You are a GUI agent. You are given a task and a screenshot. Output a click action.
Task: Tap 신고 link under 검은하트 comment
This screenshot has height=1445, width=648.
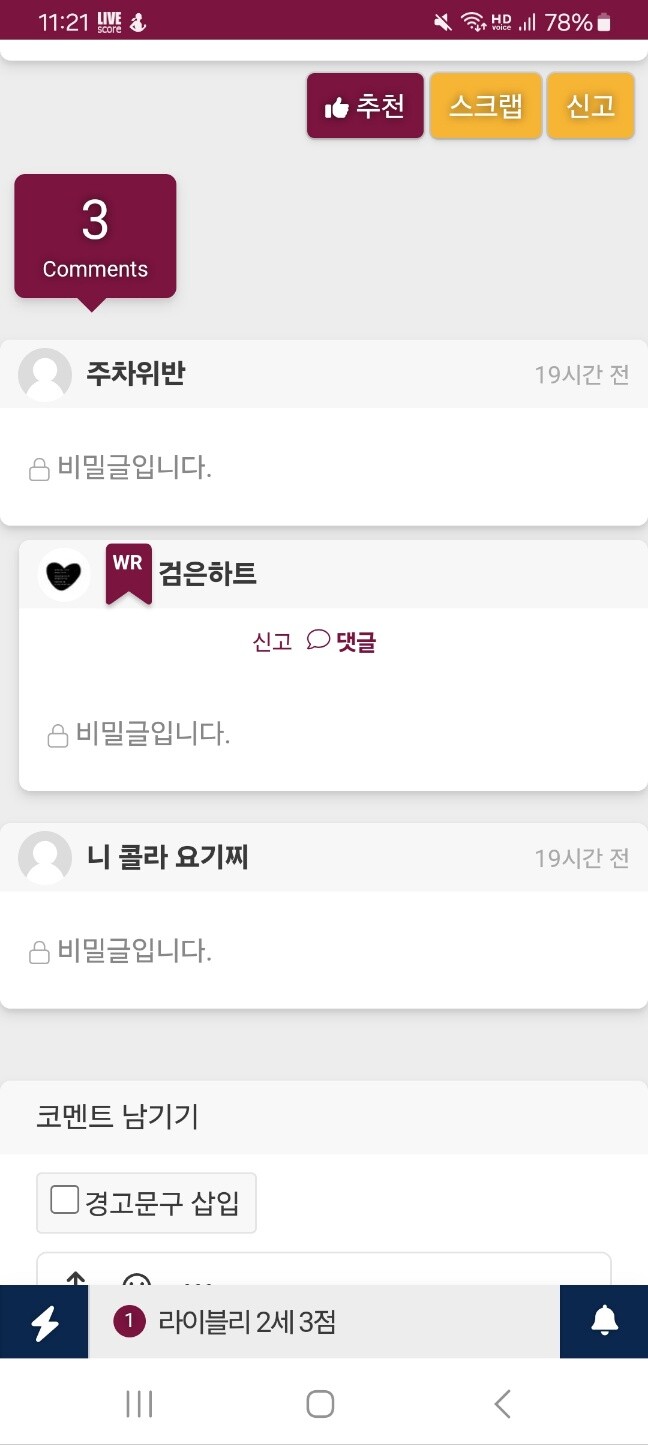tap(271, 640)
